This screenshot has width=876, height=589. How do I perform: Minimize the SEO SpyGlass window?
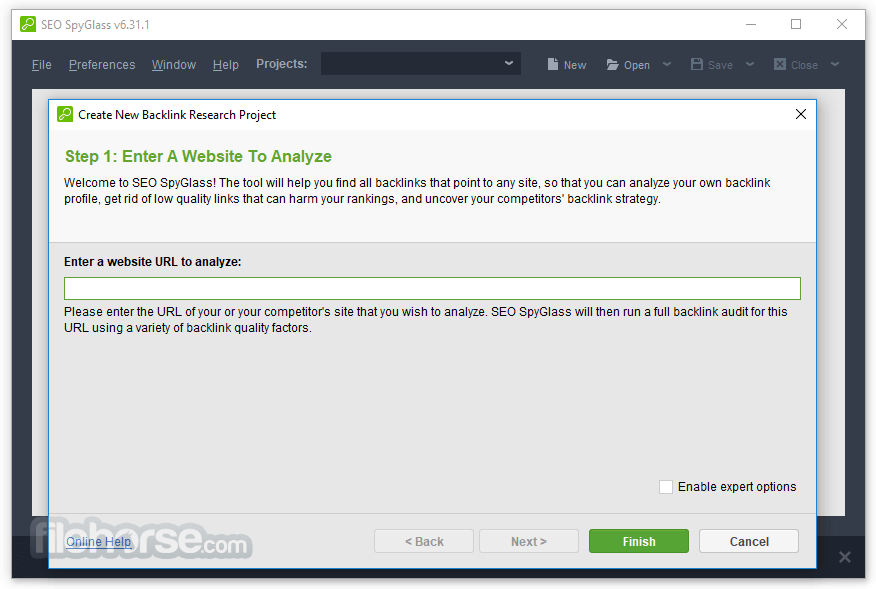coord(751,24)
